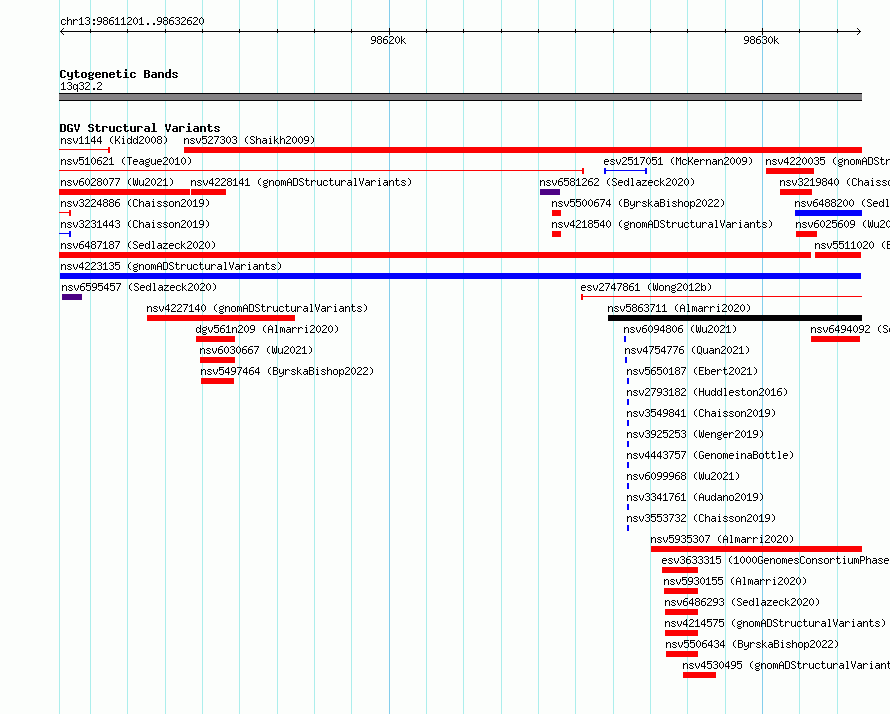
Task: Click nsv6099968 (Wu2021) label
Action: click(683, 476)
